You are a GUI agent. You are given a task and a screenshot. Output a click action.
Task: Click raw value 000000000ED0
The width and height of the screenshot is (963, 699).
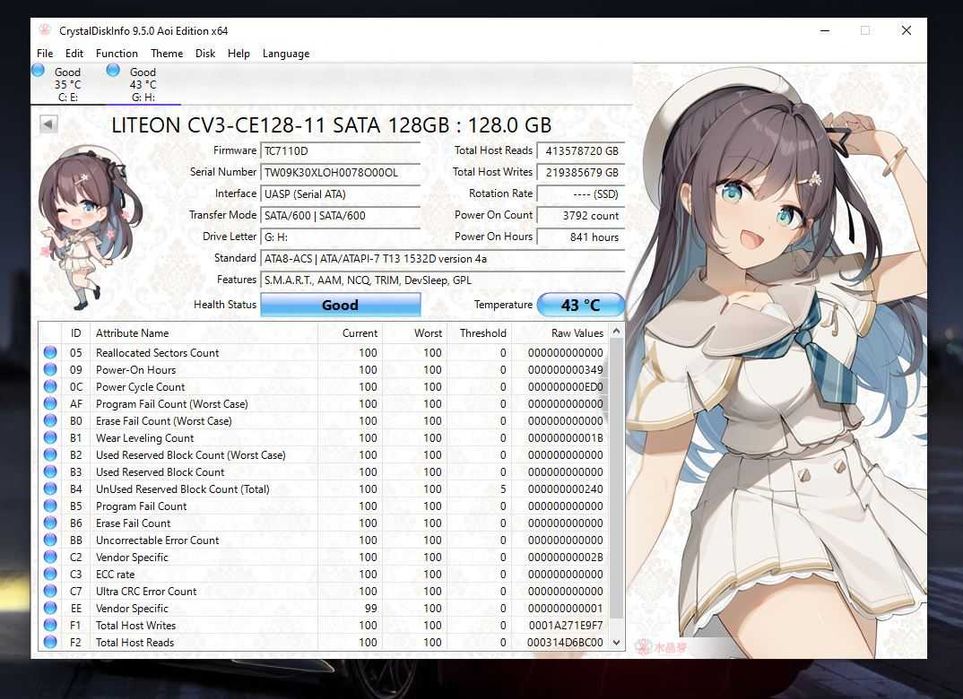(x=566, y=387)
